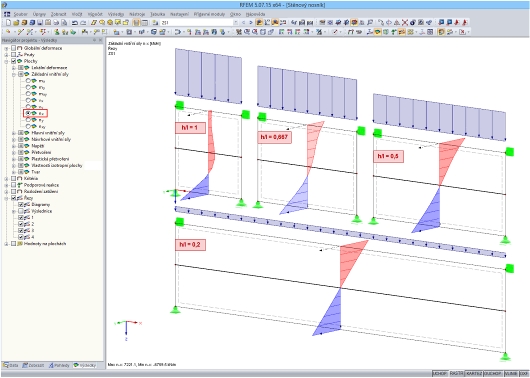The image size is (530, 378).
Task: Select the highlighted n-x radio button
Action: click(x=28, y=113)
